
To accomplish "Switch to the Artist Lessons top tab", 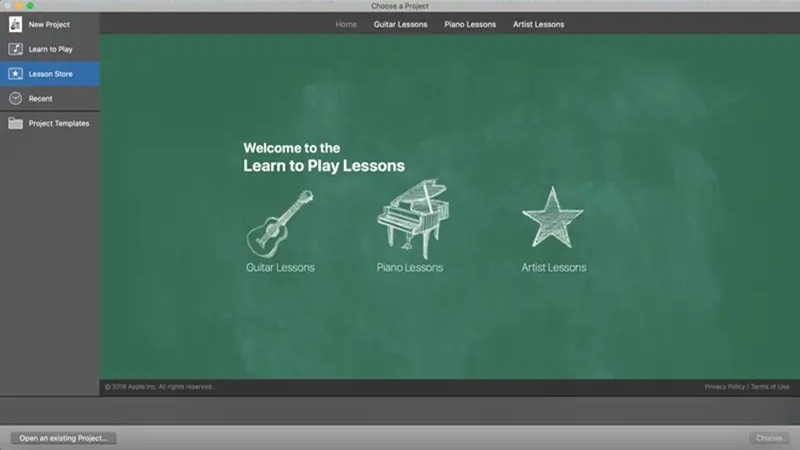I will [538, 24].
